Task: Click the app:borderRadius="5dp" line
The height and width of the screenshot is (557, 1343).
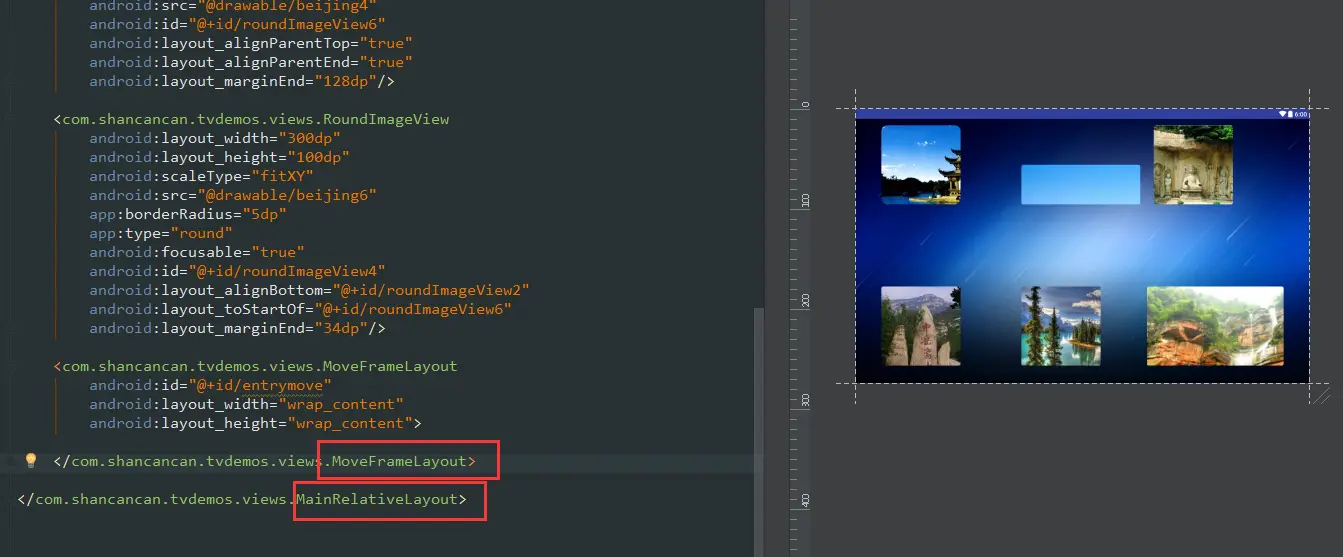Action: 188,214
